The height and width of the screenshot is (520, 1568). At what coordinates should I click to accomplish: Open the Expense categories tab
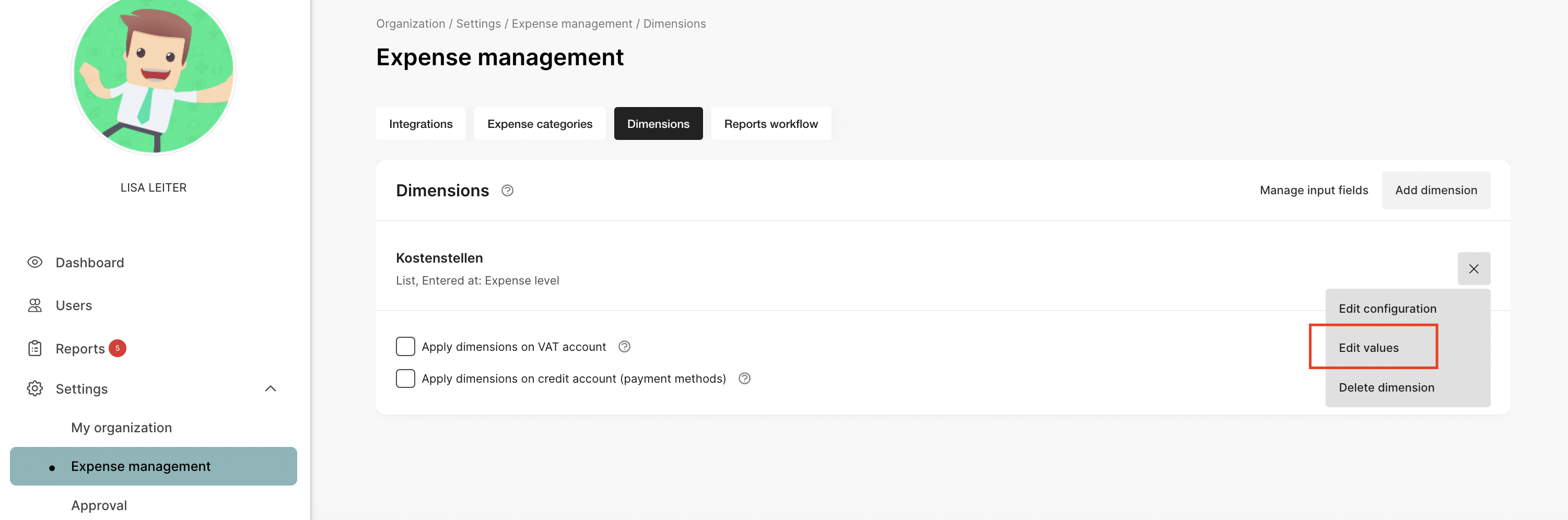coord(540,124)
